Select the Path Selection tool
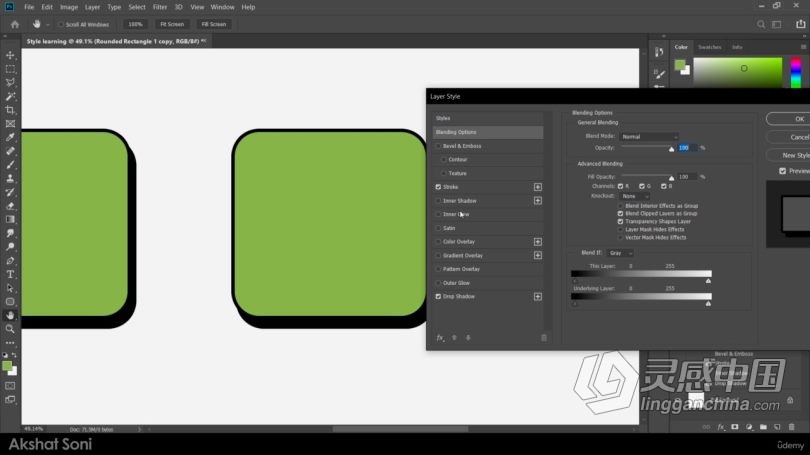This screenshot has width=810, height=455. (10, 288)
